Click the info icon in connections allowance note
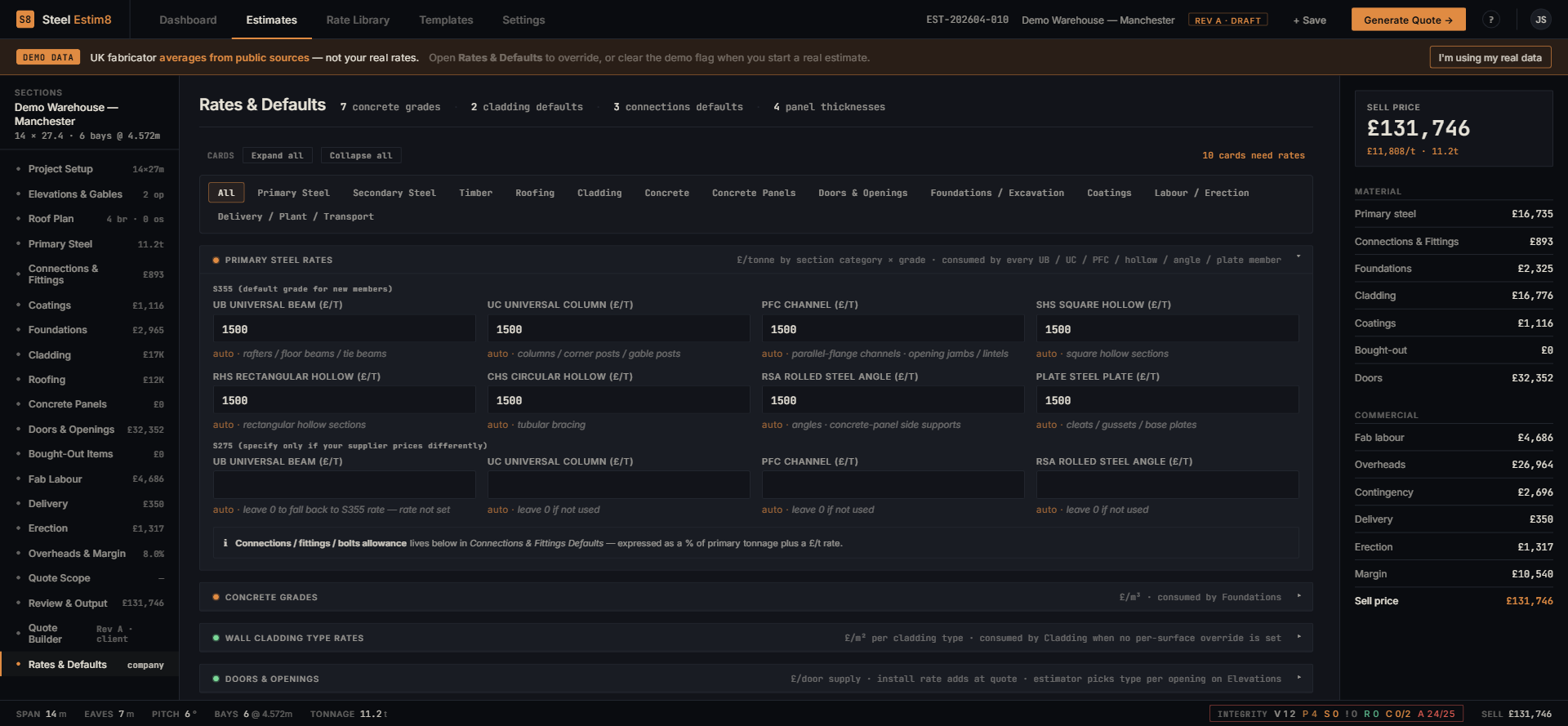1568x726 pixels. pos(225,543)
